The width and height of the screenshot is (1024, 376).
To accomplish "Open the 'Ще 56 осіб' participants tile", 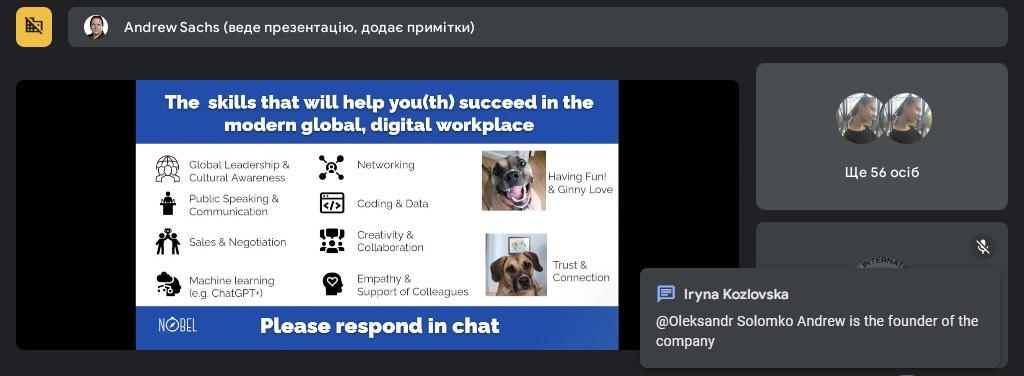I will tap(882, 136).
